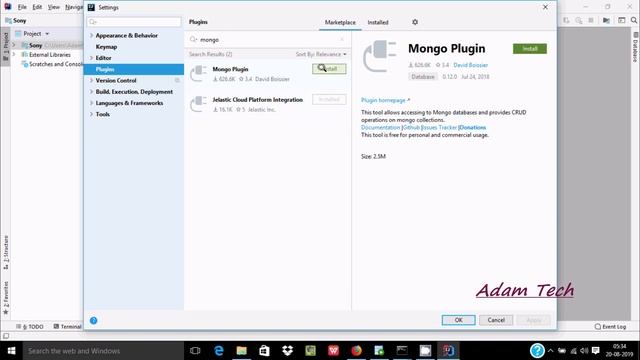
Task: Expand the Tools settings node
Action: 91,114
